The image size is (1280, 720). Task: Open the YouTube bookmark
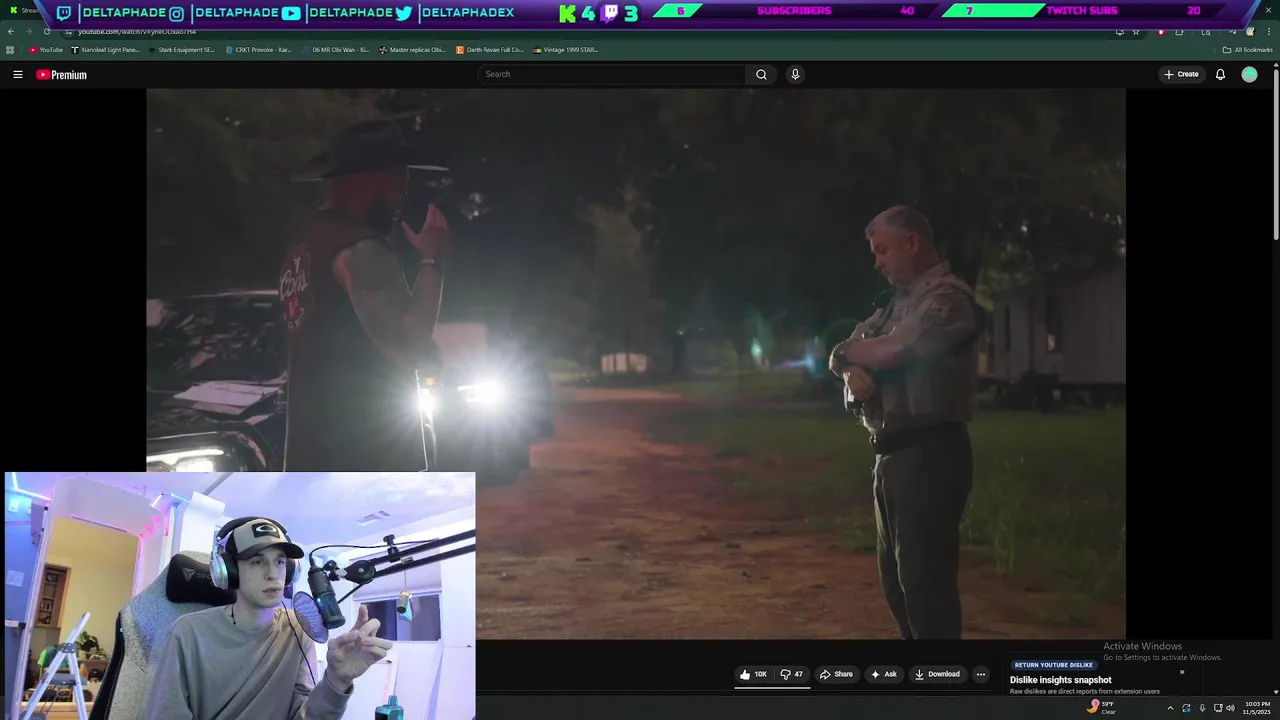click(46, 49)
